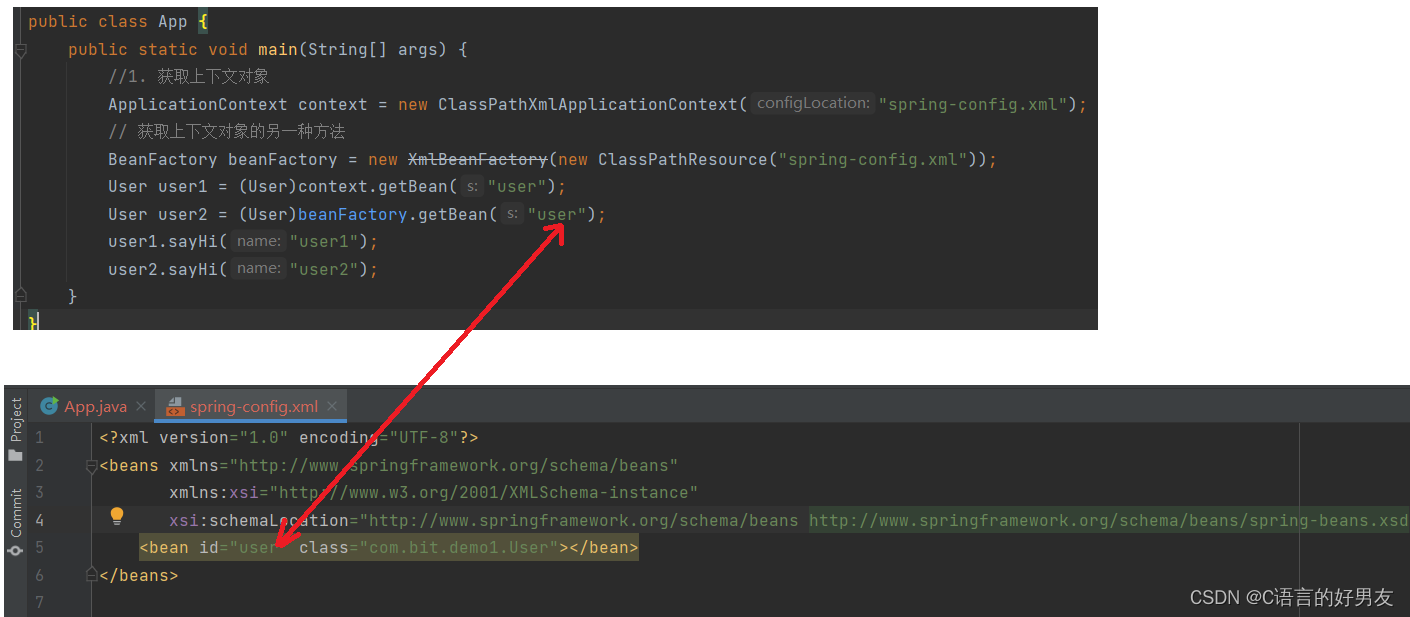
Task: Click the blue beanFactory variable in user2 line
Action: [x=353, y=214]
